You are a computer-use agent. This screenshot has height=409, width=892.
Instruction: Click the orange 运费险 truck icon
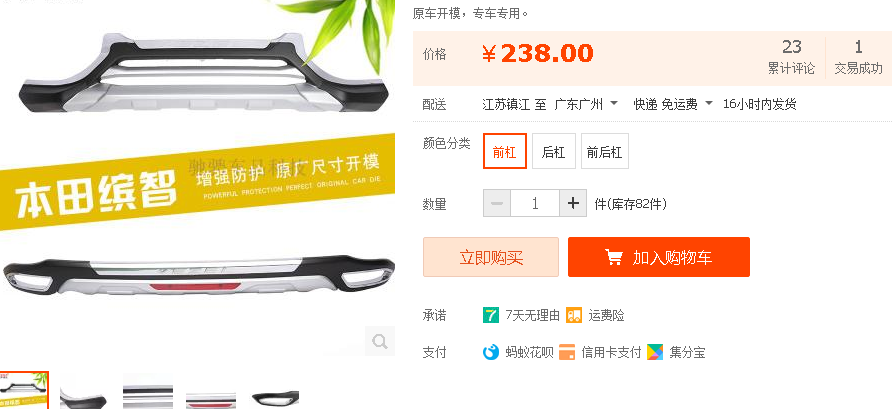click(x=574, y=315)
